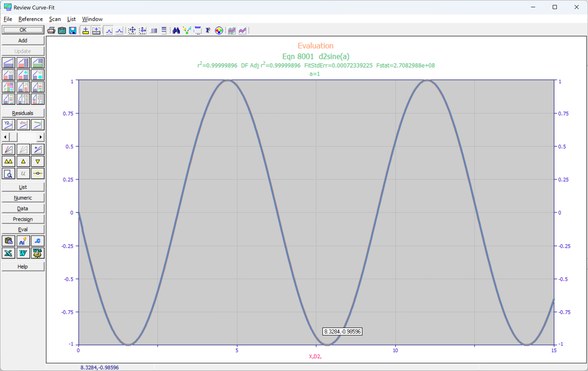The height and width of the screenshot is (371, 588).
Task: Click the gray tray upload icon in the toolbar
Action: (x=96, y=30)
